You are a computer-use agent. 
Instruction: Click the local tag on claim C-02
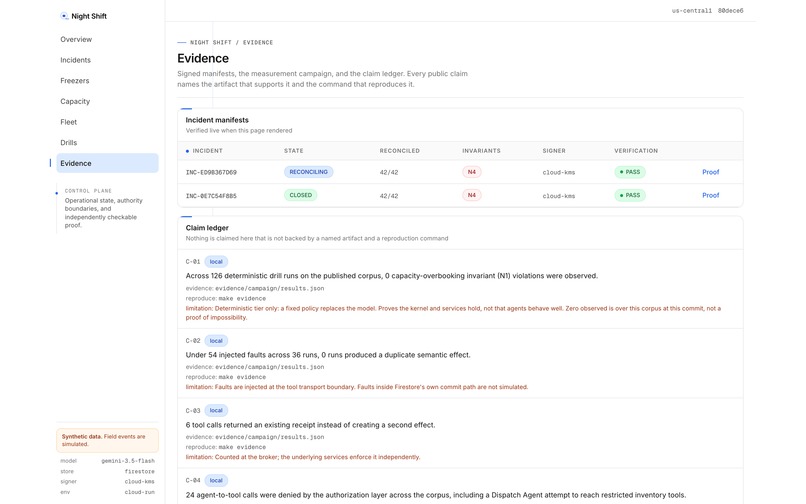click(x=216, y=341)
